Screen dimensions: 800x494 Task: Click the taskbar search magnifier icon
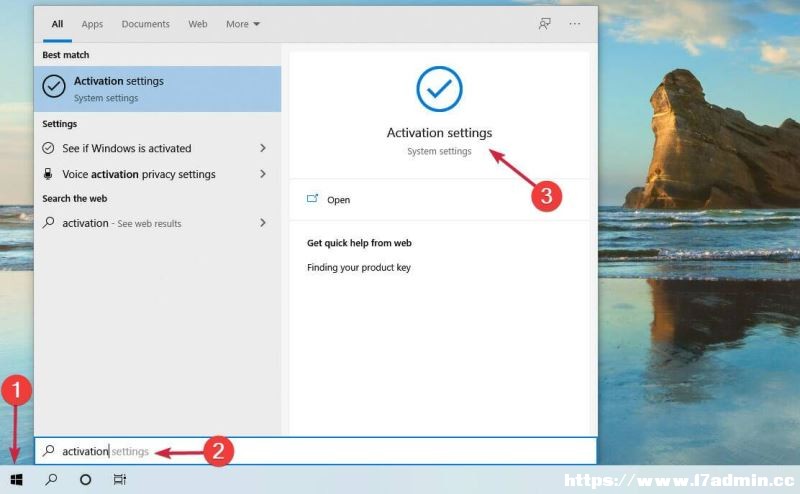[x=51, y=480]
